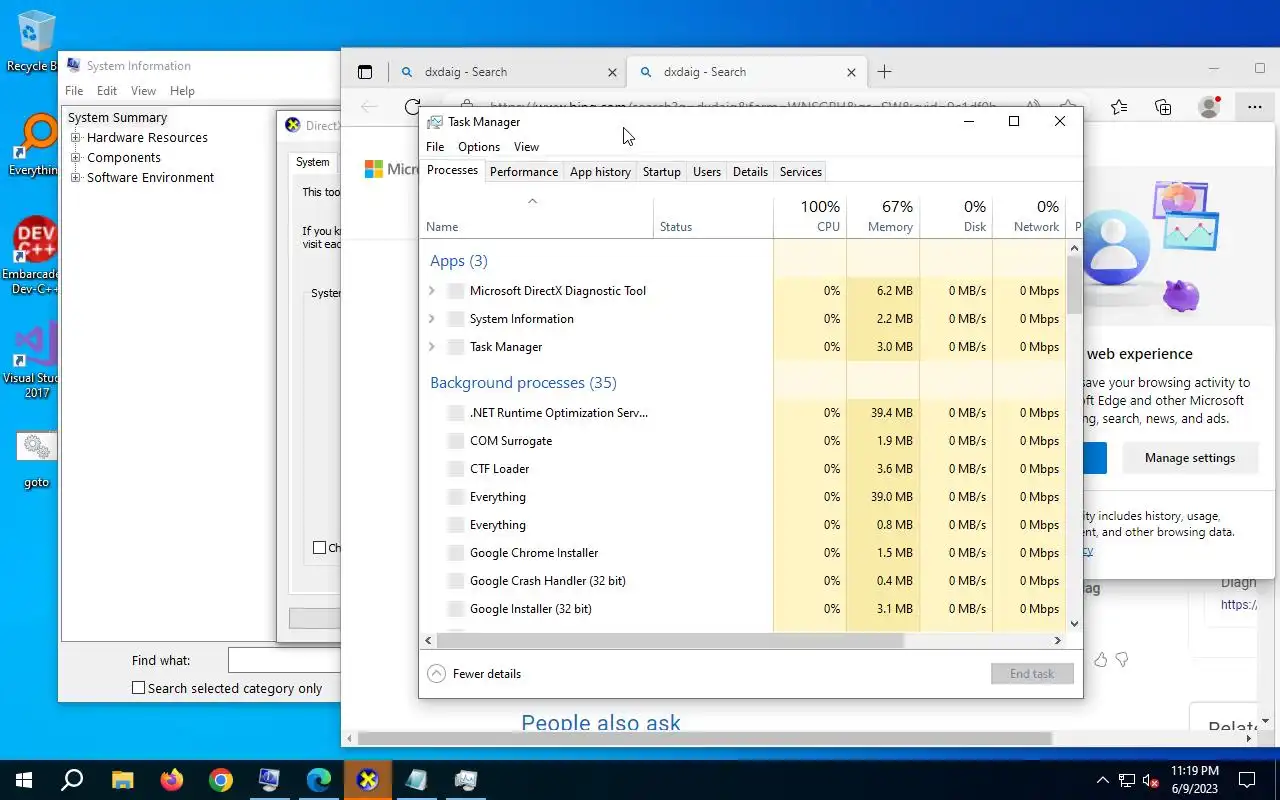The image size is (1280, 800).
Task: Expand Software Environment tree node
Action: tap(76, 178)
